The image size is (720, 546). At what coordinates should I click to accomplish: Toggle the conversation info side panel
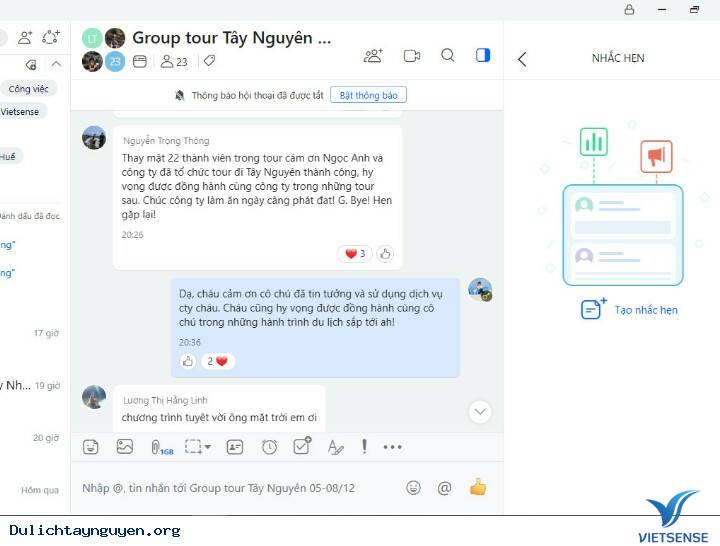point(483,55)
